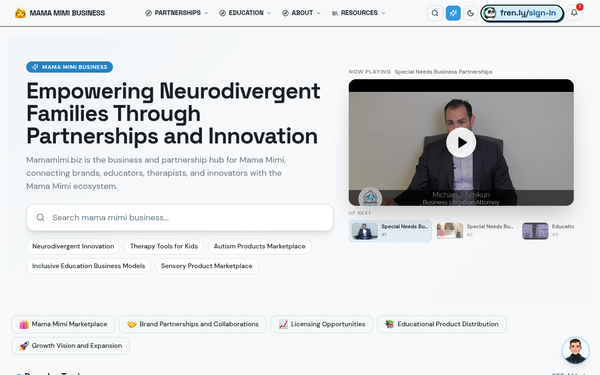Click the red notification count badge

(x=580, y=7)
